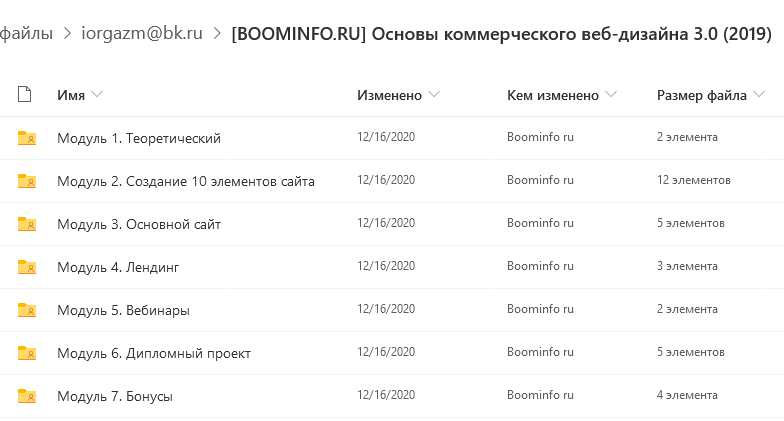Select the Модуль 7 Бонусы folder icon
The height and width of the screenshot is (421, 784).
[x=26, y=396]
